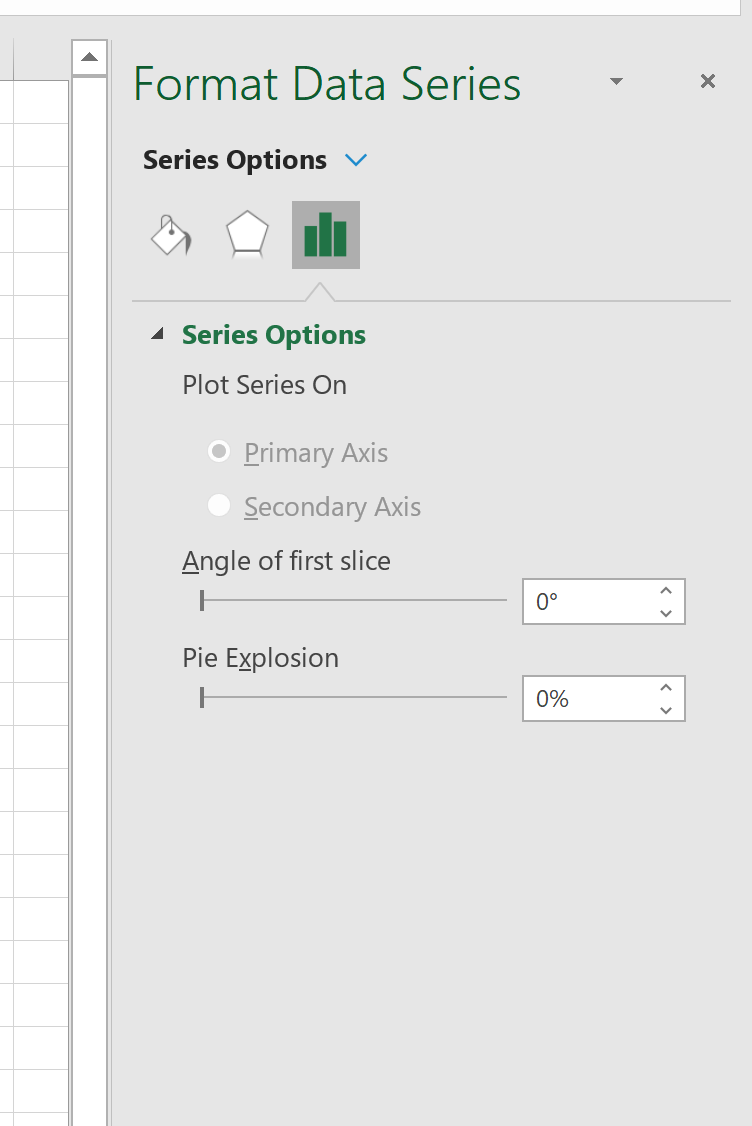
Task: Choose the Secondary Axis option
Action: point(219,505)
